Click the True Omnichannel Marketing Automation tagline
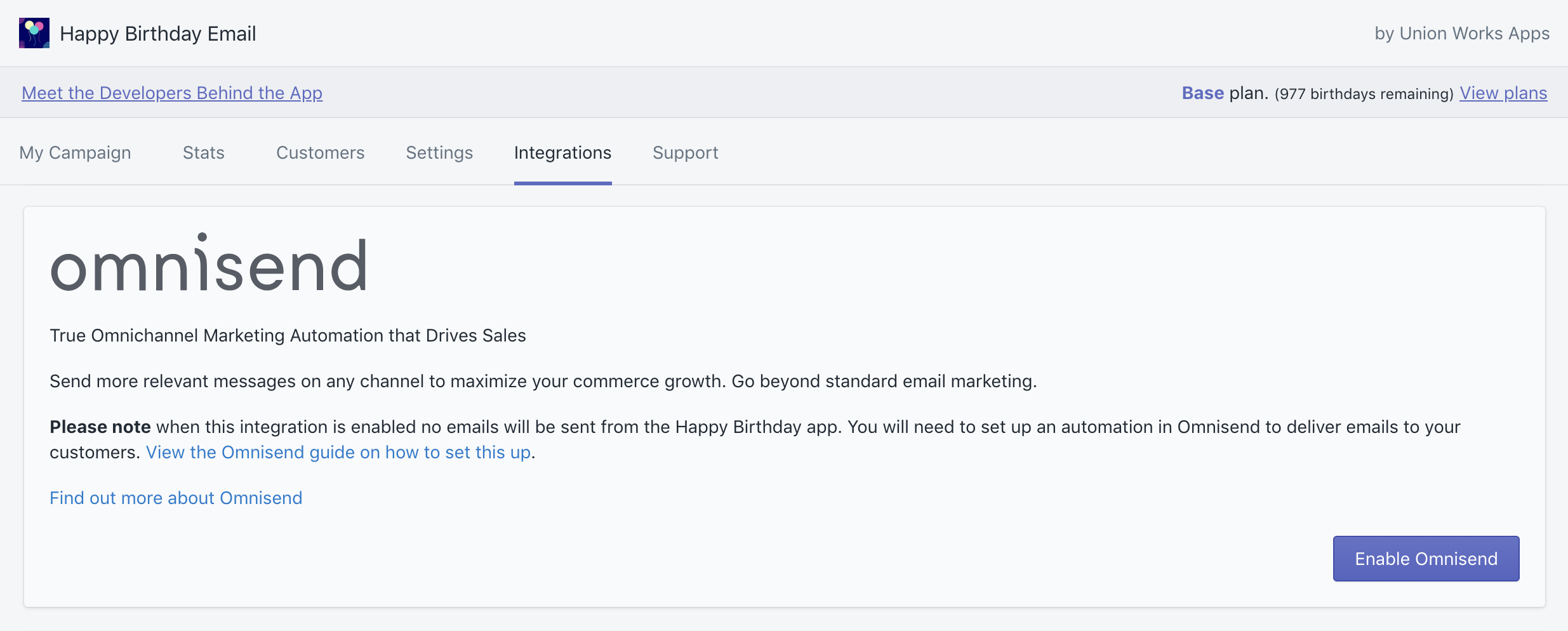The image size is (1568, 631). [288, 336]
